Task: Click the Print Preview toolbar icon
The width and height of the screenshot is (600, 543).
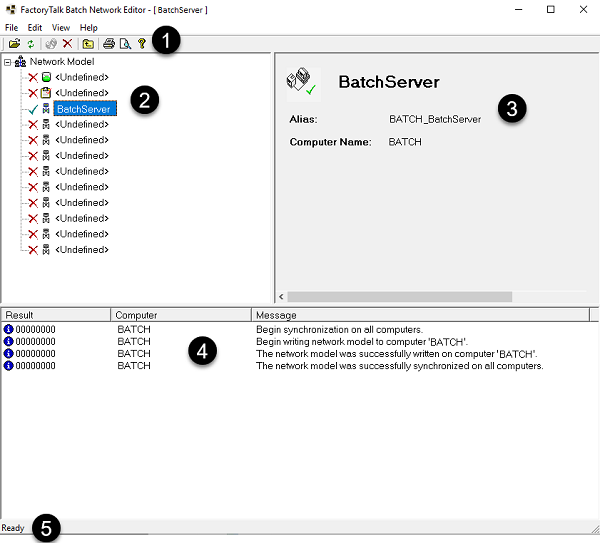Action: 125,44
